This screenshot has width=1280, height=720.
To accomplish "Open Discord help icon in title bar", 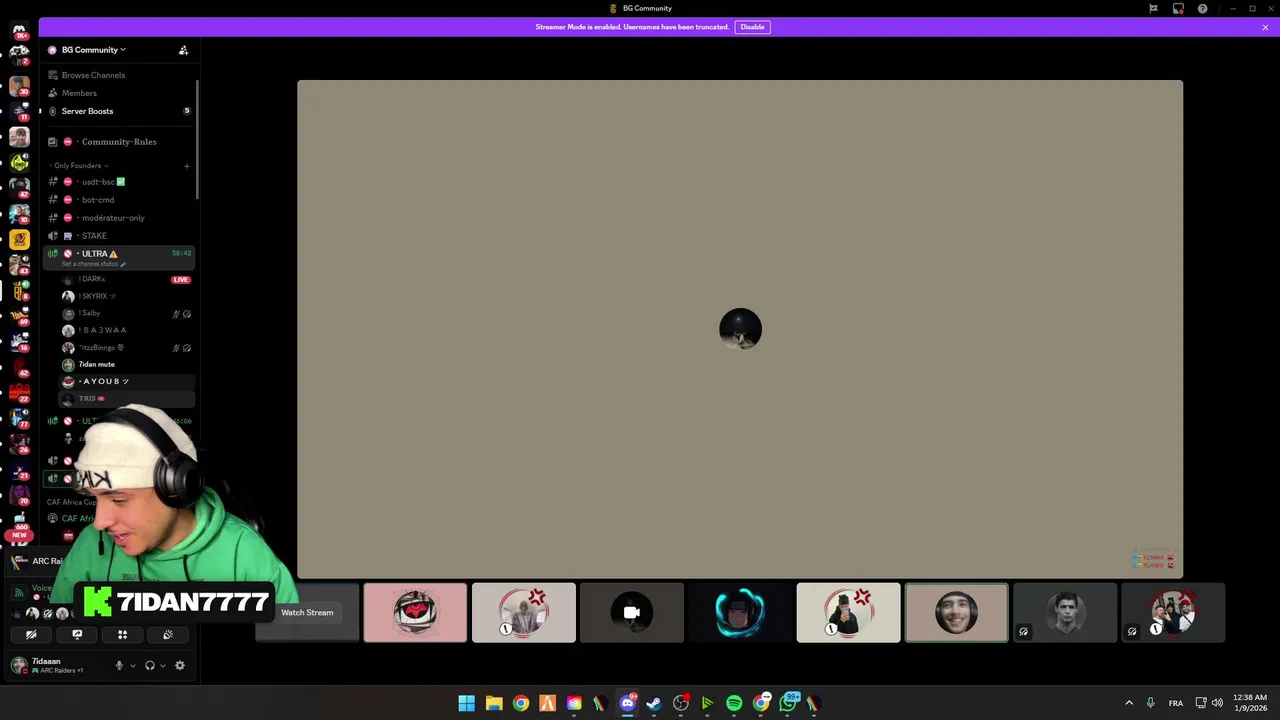I will click(1202, 8).
